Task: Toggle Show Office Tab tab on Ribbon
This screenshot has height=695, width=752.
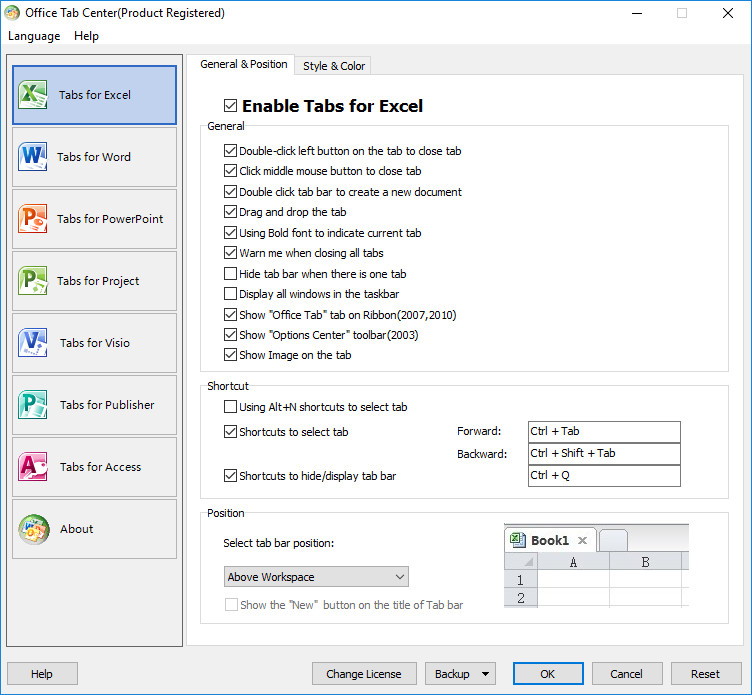Action: (230, 315)
